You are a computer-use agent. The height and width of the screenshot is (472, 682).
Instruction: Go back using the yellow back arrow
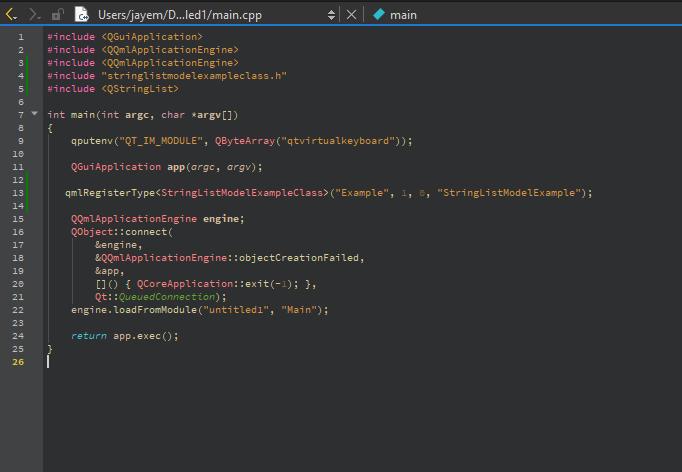(11, 15)
